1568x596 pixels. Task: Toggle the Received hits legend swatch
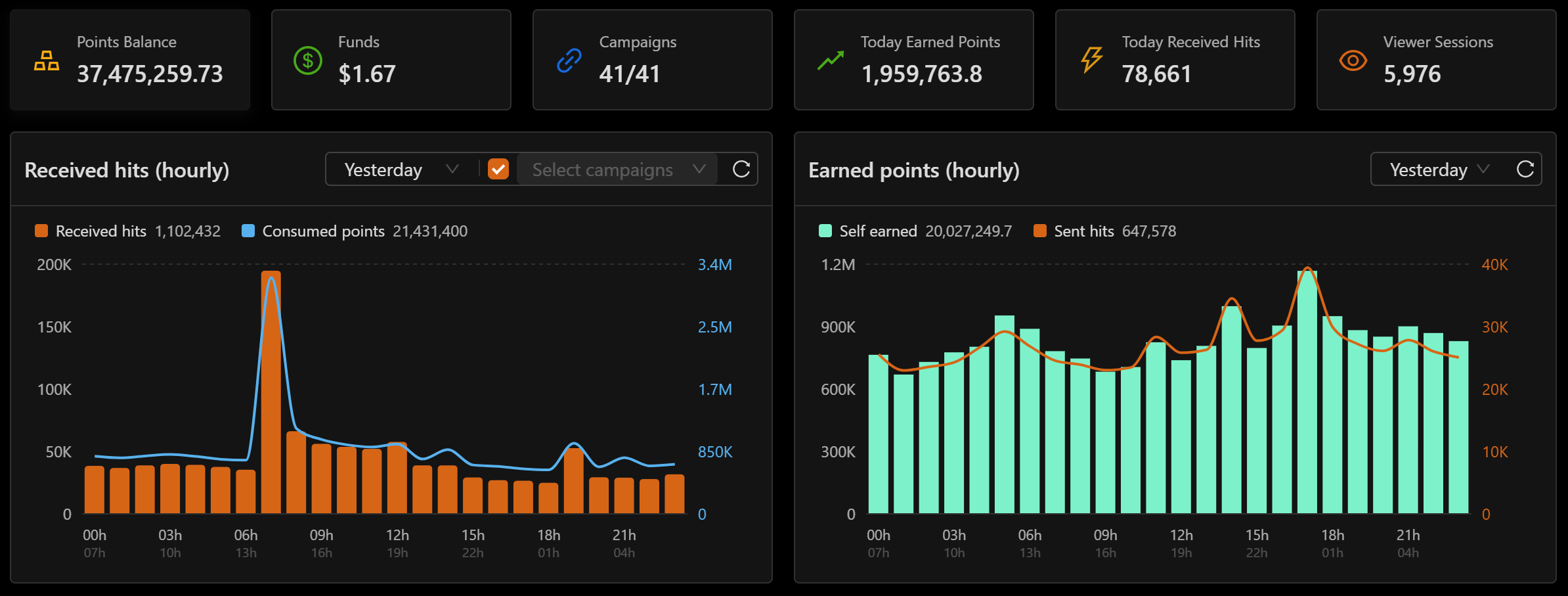click(41, 231)
